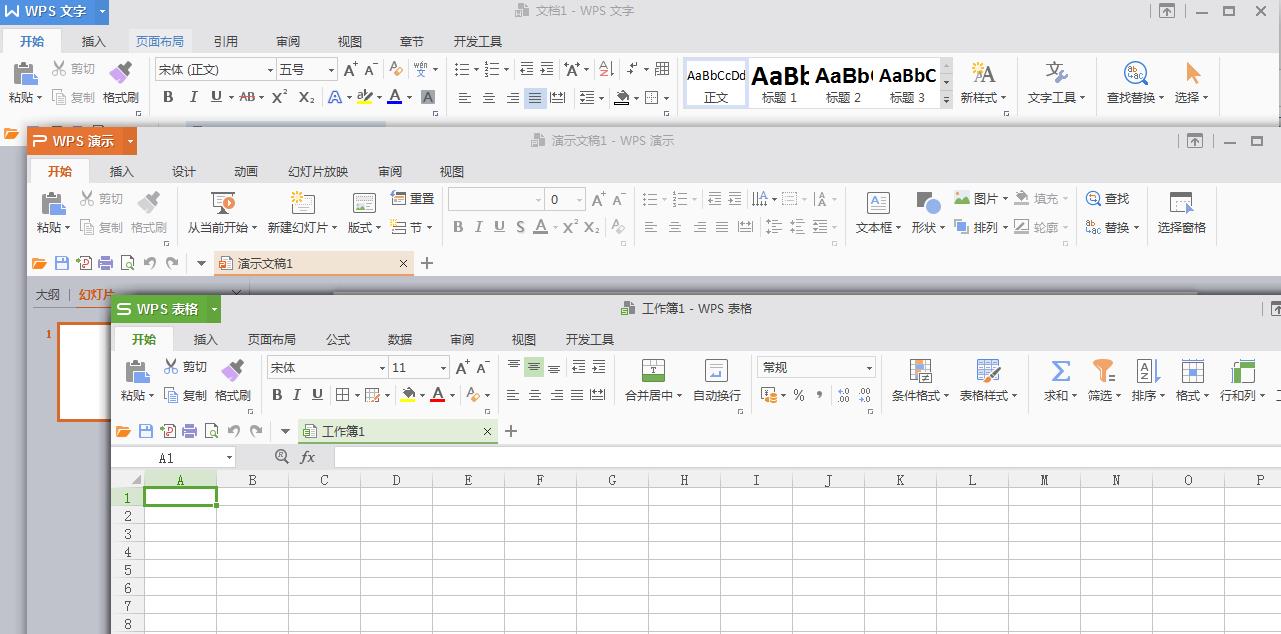Toggle middle vertical alignment in WPS Spreadsheets
Screen dimensions: 1281x634
point(534,367)
